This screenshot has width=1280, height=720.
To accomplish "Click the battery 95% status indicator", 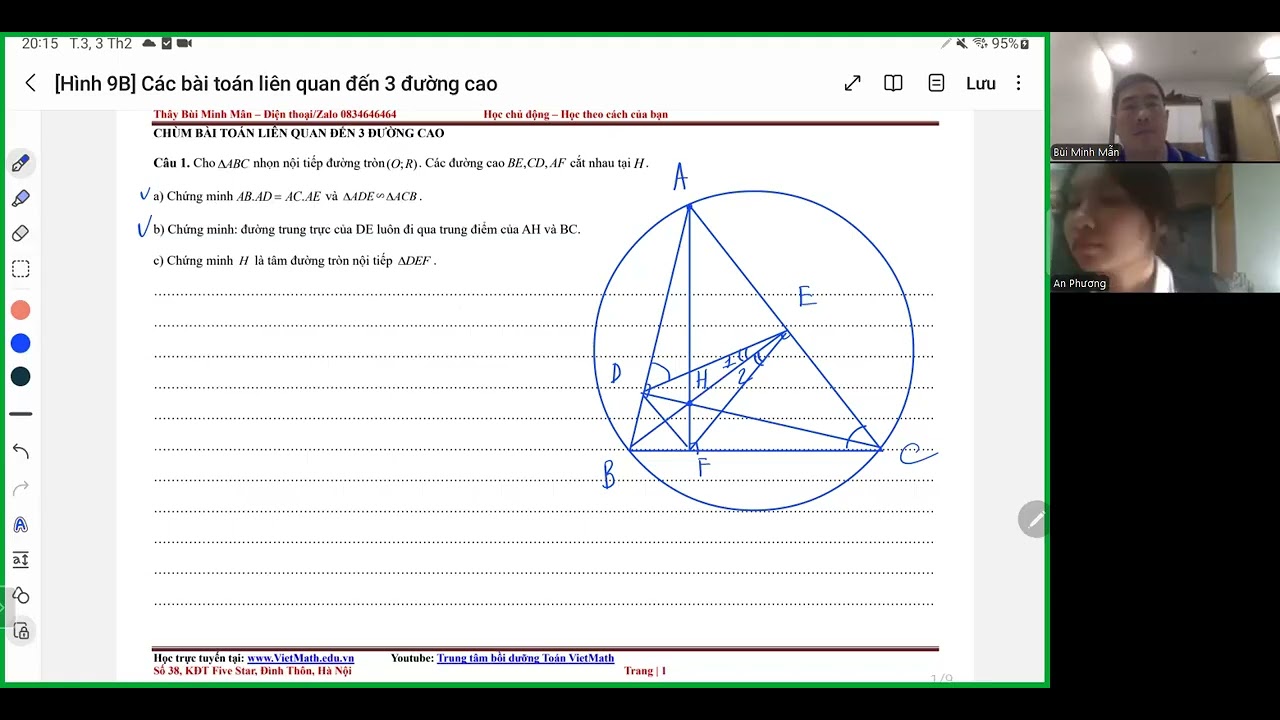I will (1012, 44).
